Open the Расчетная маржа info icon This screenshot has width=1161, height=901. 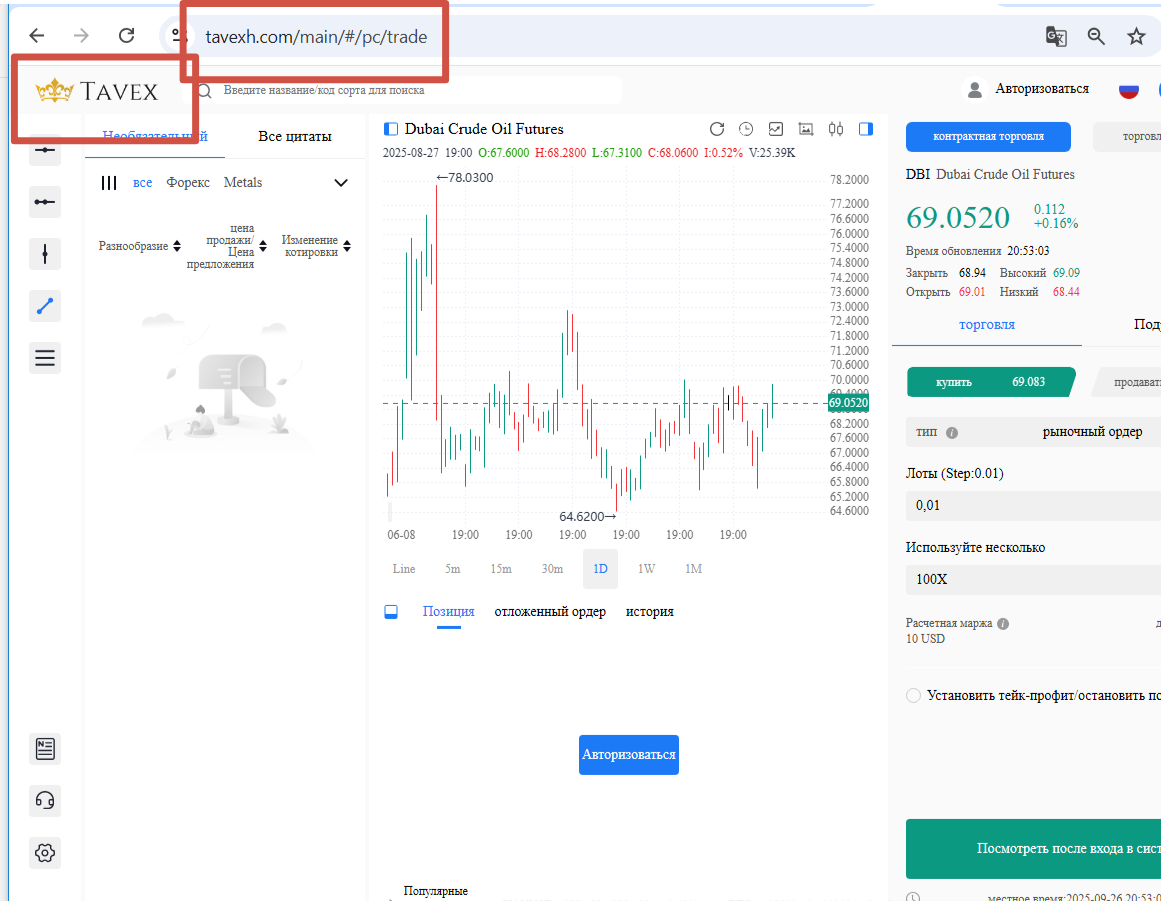click(1003, 623)
